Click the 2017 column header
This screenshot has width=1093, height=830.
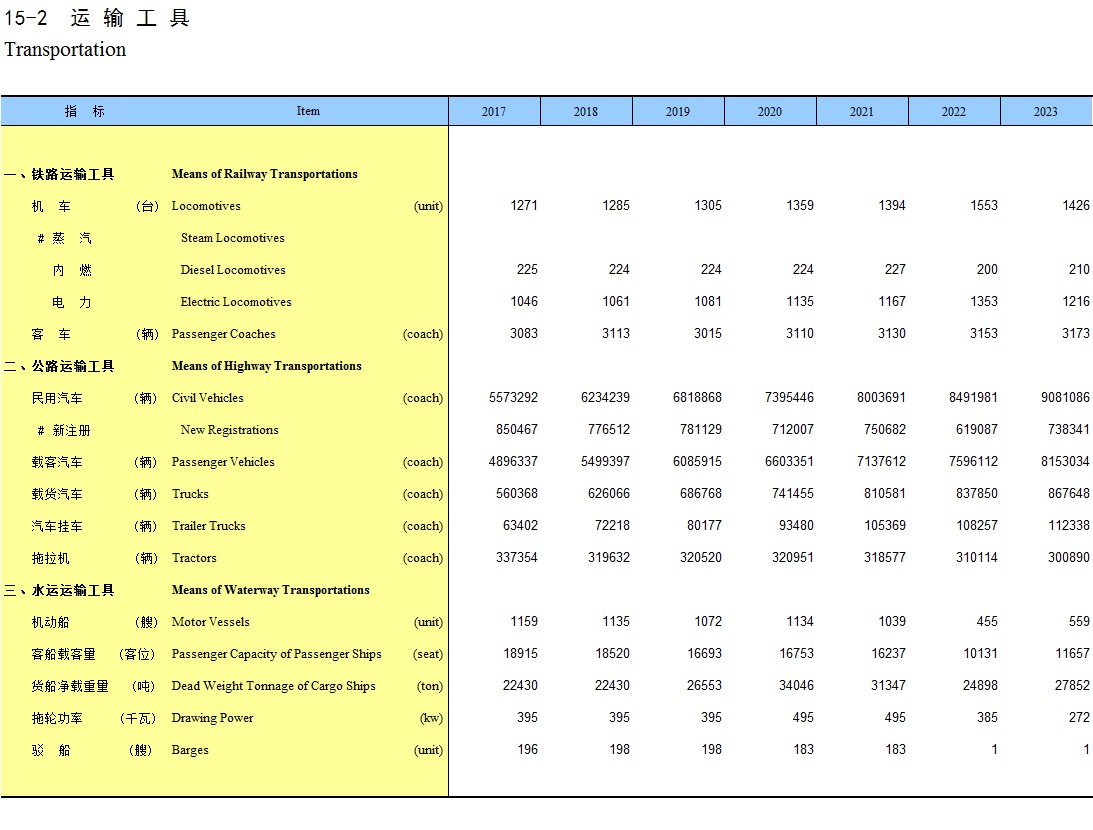pyautogui.click(x=494, y=112)
